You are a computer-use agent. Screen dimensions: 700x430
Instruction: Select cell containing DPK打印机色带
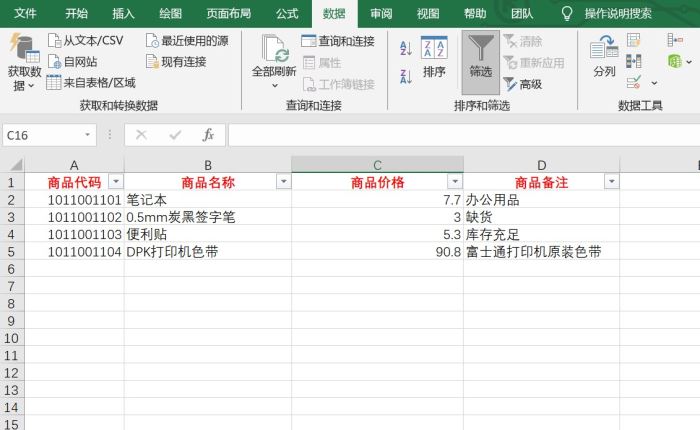click(207, 252)
